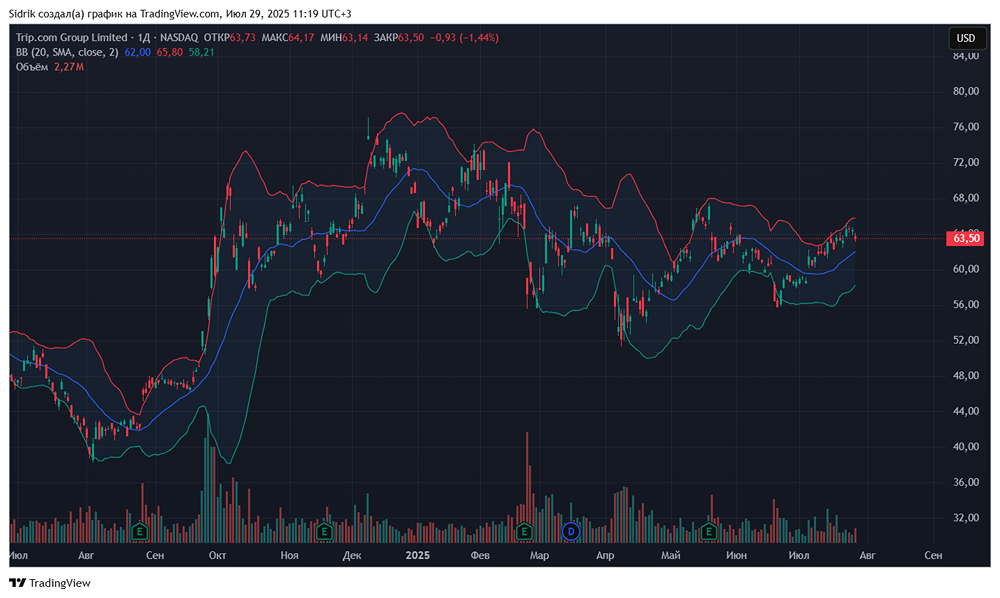The width and height of the screenshot is (1000, 598).
Task: Click the first earnings E marker near September
Action: (140, 531)
